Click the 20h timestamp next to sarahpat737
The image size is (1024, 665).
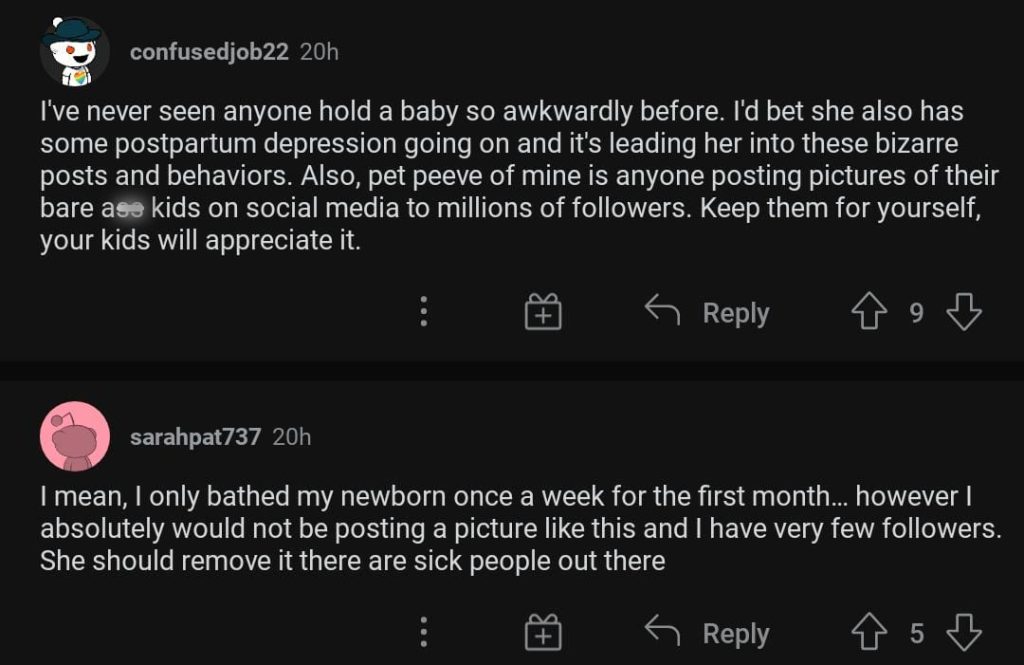292,437
